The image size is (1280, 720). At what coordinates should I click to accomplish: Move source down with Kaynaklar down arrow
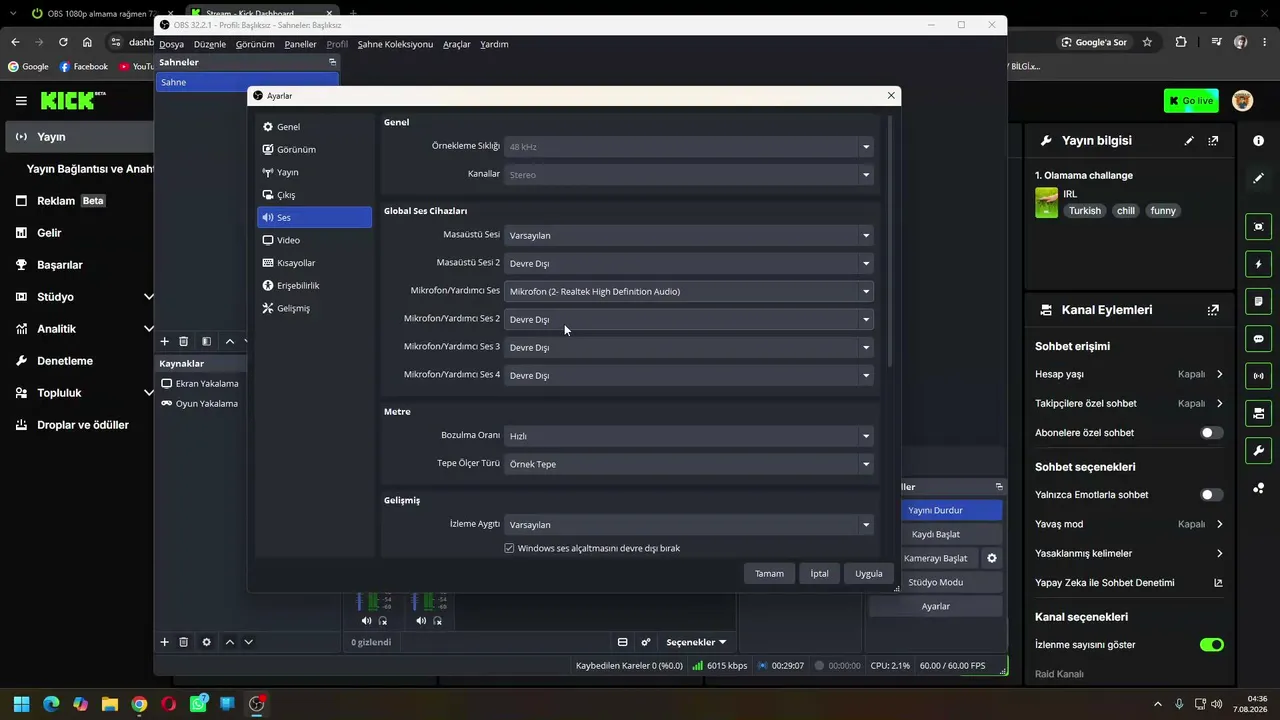point(248,642)
